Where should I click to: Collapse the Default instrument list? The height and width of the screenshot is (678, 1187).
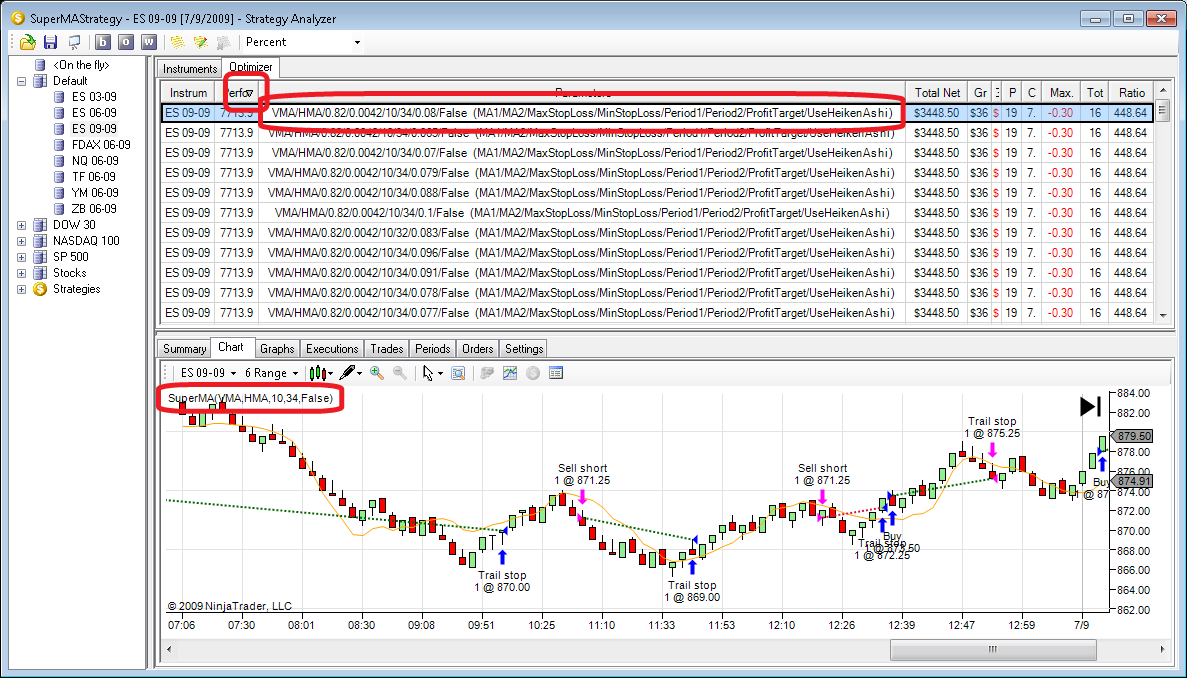pos(21,81)
